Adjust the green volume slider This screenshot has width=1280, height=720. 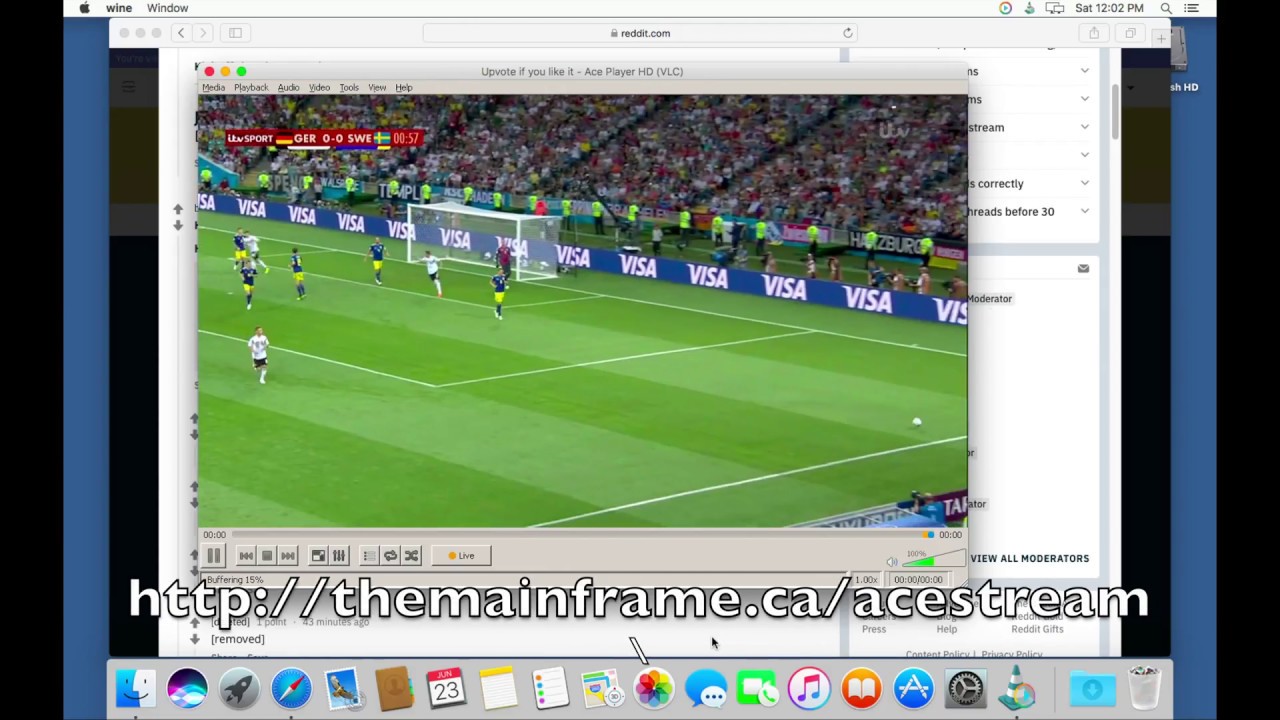[x=932, y=560]
